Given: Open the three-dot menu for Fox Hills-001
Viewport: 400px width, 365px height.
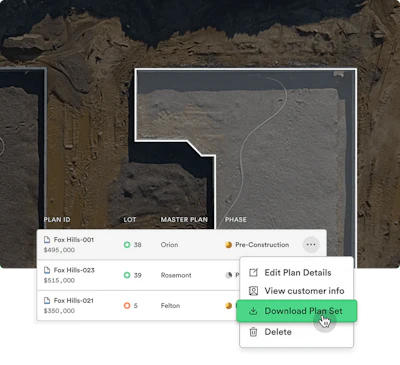Looking at the screenshot, I should pos(311,244).
